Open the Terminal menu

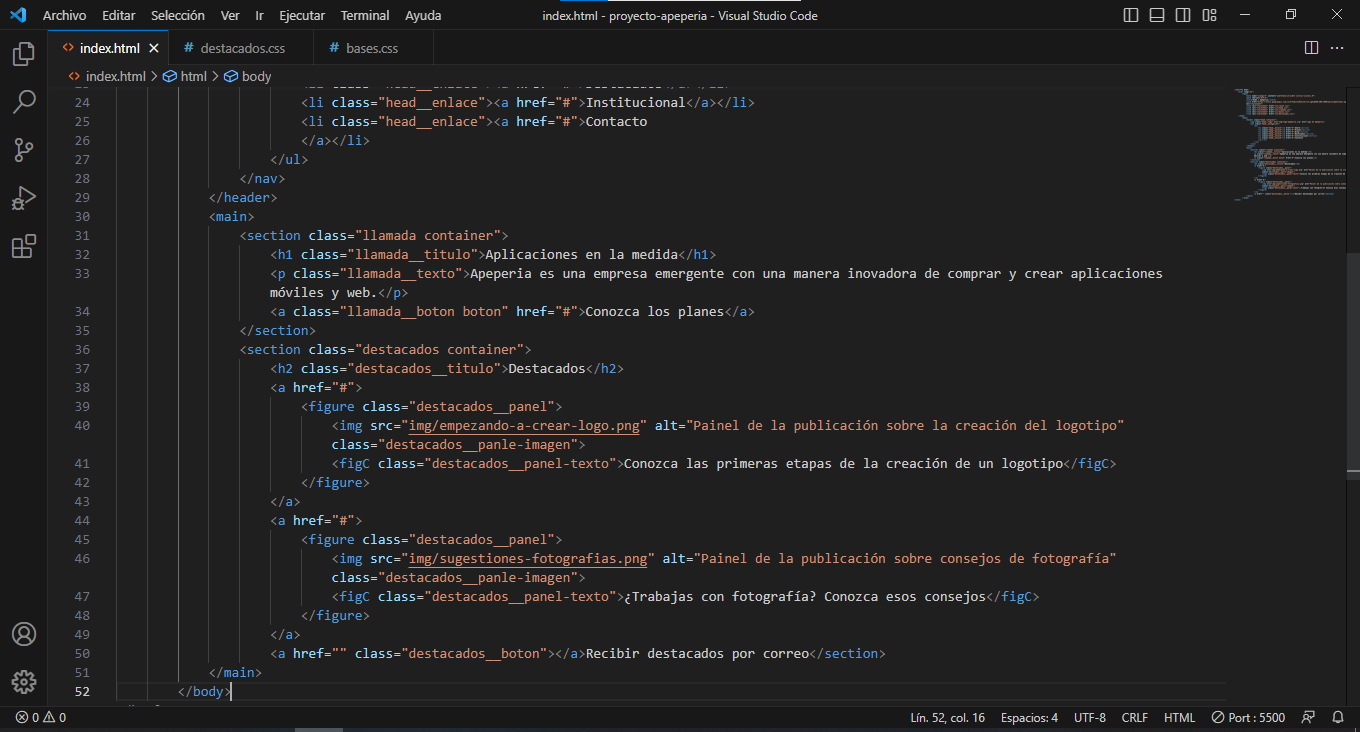point(365,15)
